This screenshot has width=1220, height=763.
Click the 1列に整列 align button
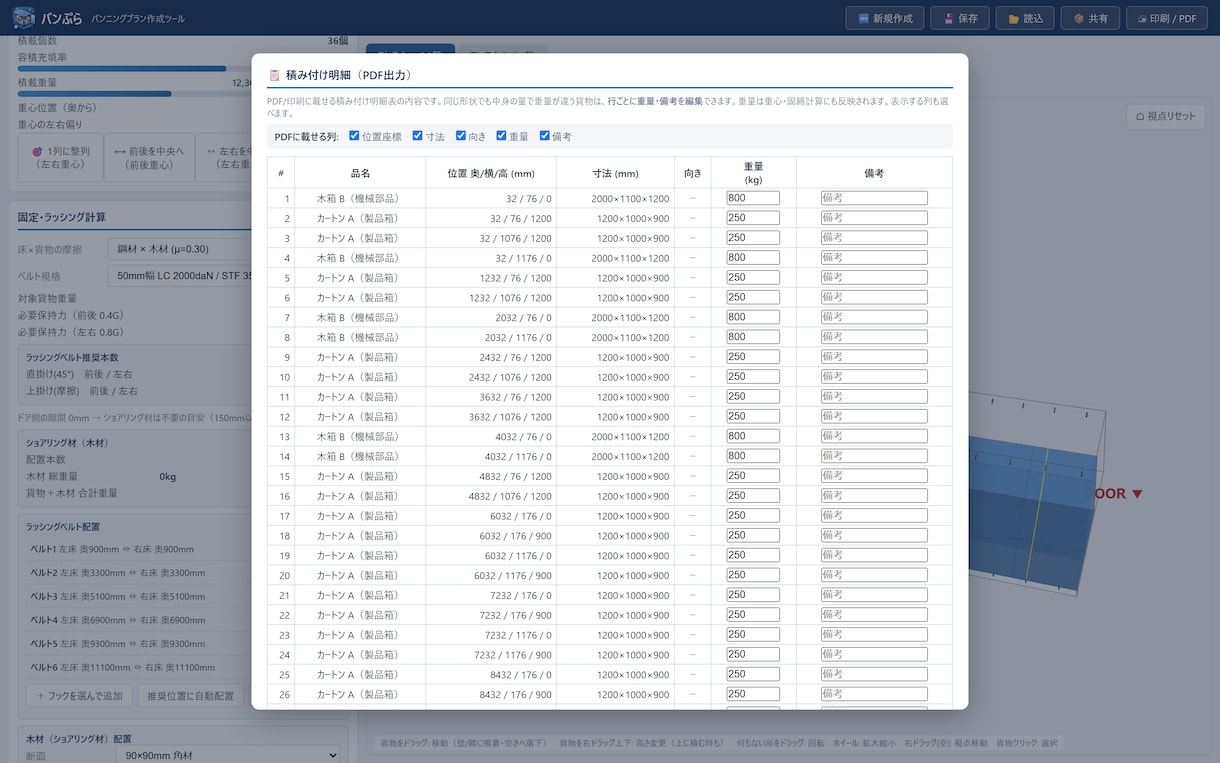coord(63,157)
